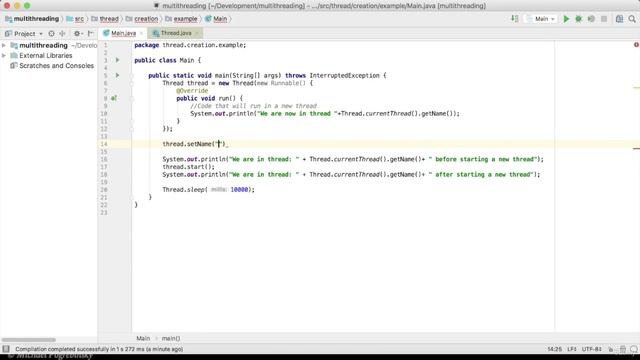Image resolution: width=640 pixels, height=360 pixels.
Task: Open Project Structure icon in toolbar
Action: tap(619, 19)
